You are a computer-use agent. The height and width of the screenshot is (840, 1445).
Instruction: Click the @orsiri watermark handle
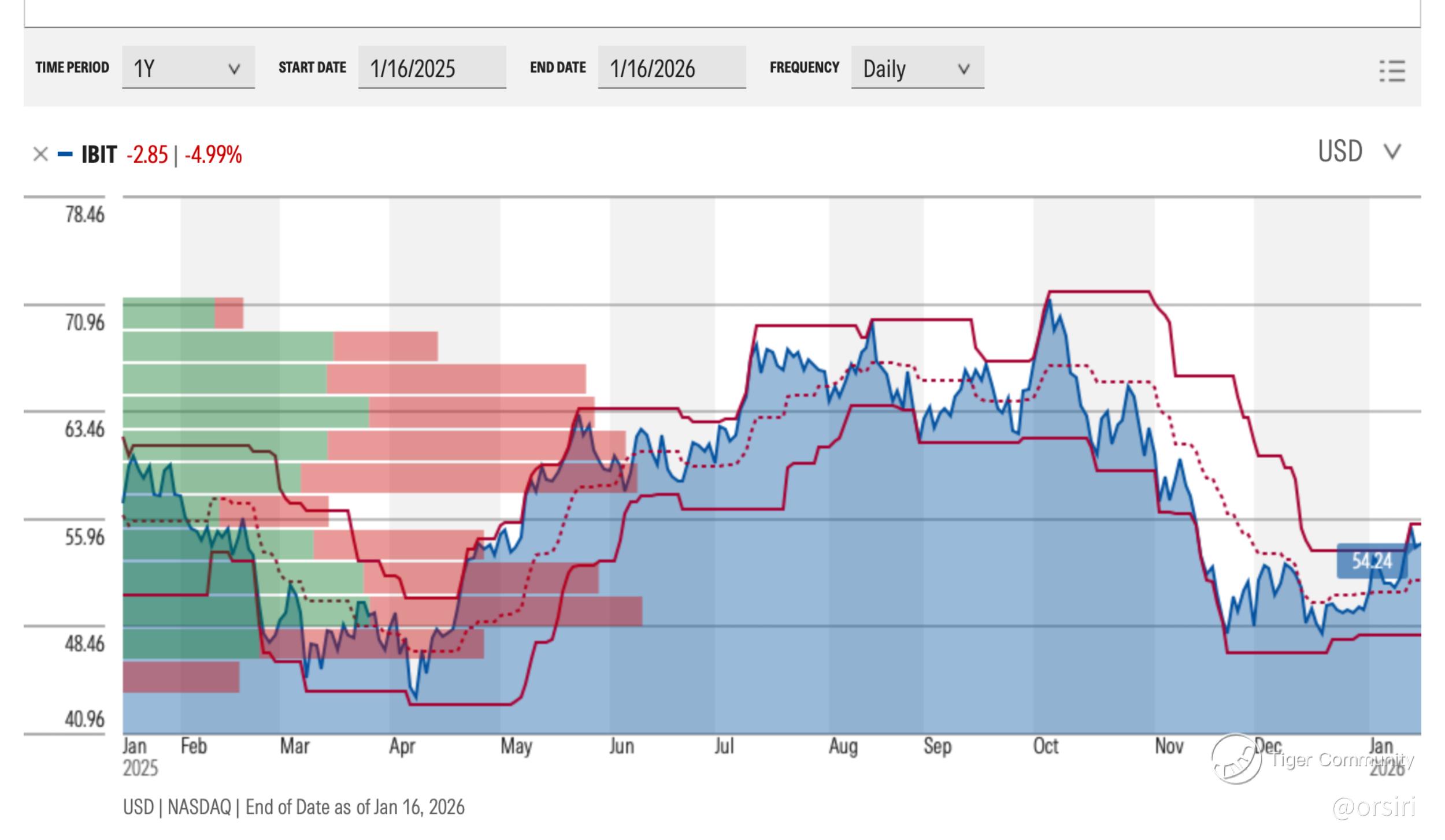[1374, 806]
